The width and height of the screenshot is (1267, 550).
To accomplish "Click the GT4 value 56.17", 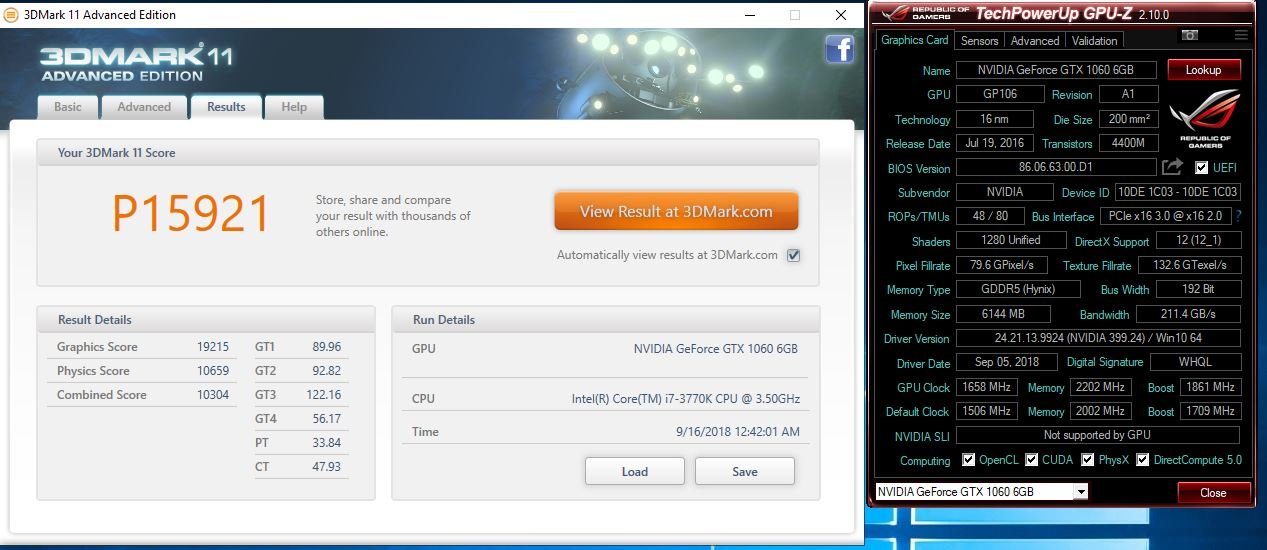I will 327,419.
